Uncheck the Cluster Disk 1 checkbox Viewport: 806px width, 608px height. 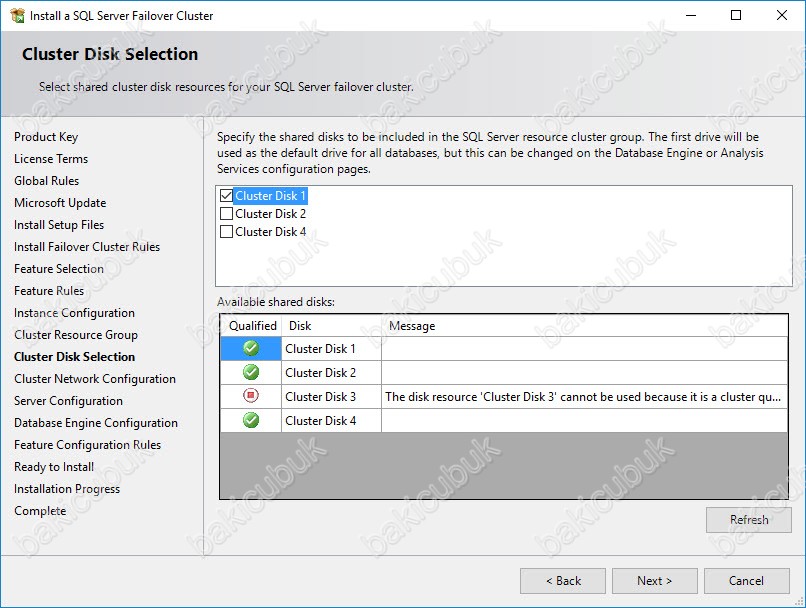[x=226, y=196]
